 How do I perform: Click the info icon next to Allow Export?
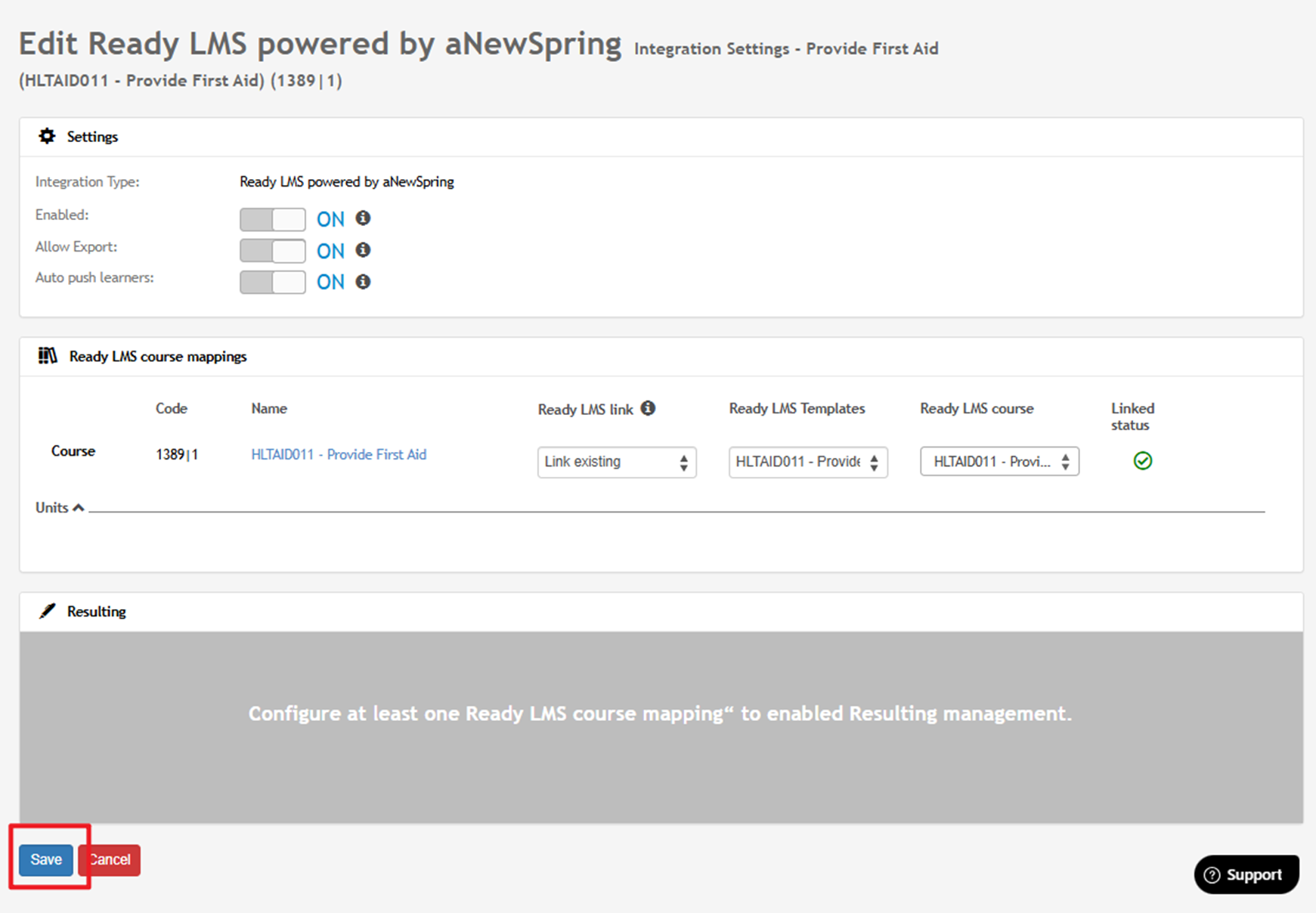(x=363, y=249)
